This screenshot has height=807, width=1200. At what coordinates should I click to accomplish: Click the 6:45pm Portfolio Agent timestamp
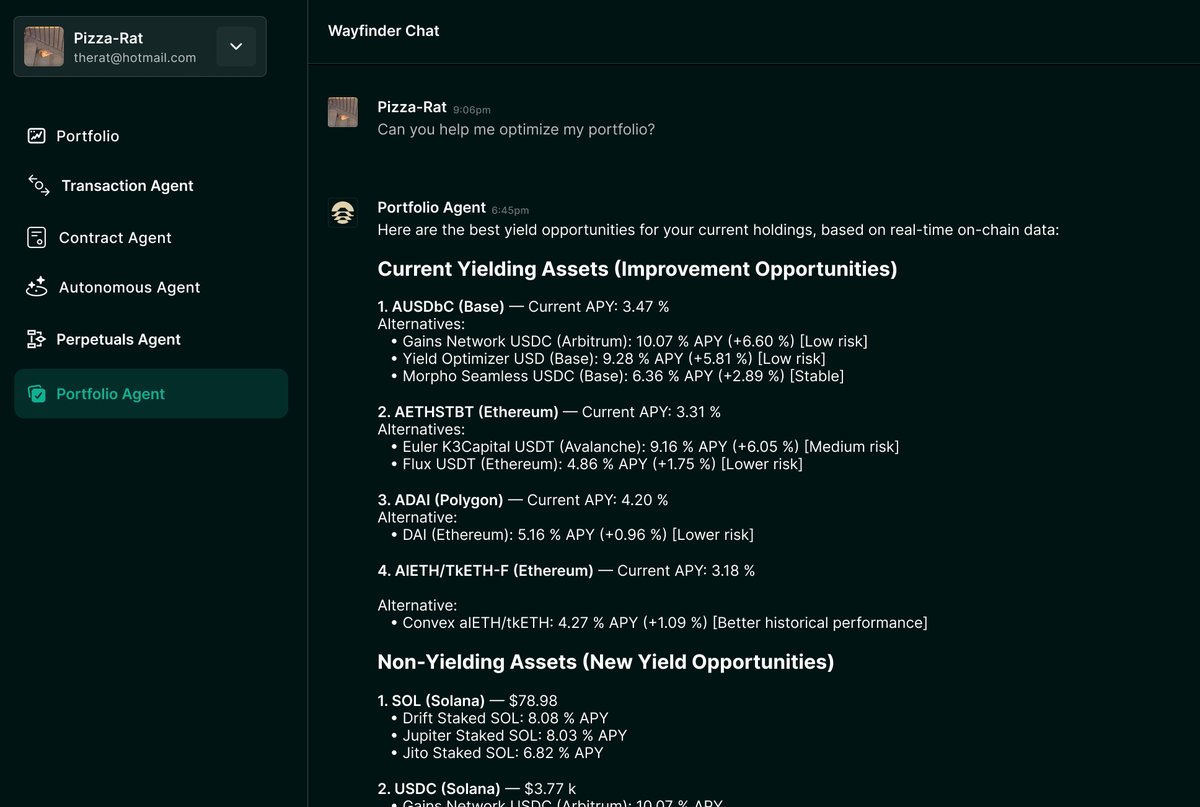coord(510,210)
